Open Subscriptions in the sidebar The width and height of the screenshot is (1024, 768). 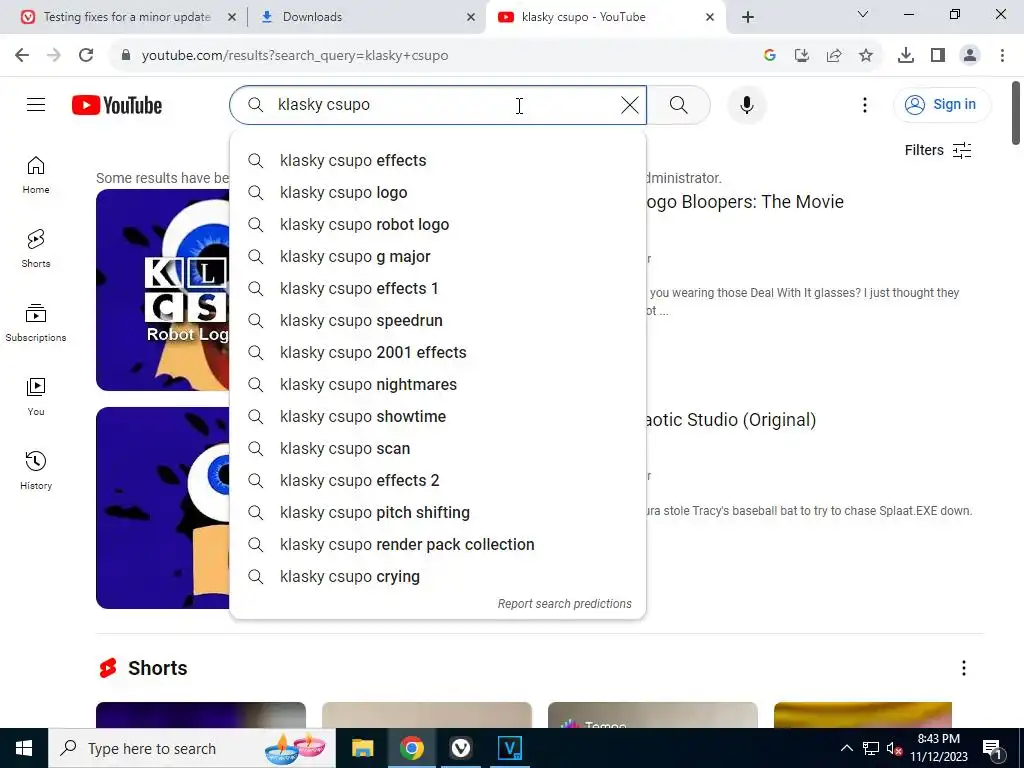pyautogui.click(x=36, y=323)
